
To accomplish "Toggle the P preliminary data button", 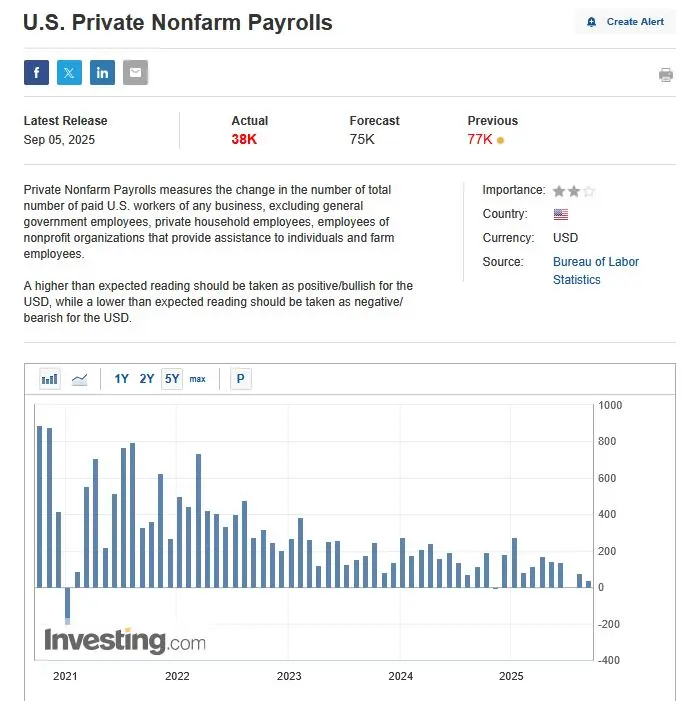I will point(241,379).
